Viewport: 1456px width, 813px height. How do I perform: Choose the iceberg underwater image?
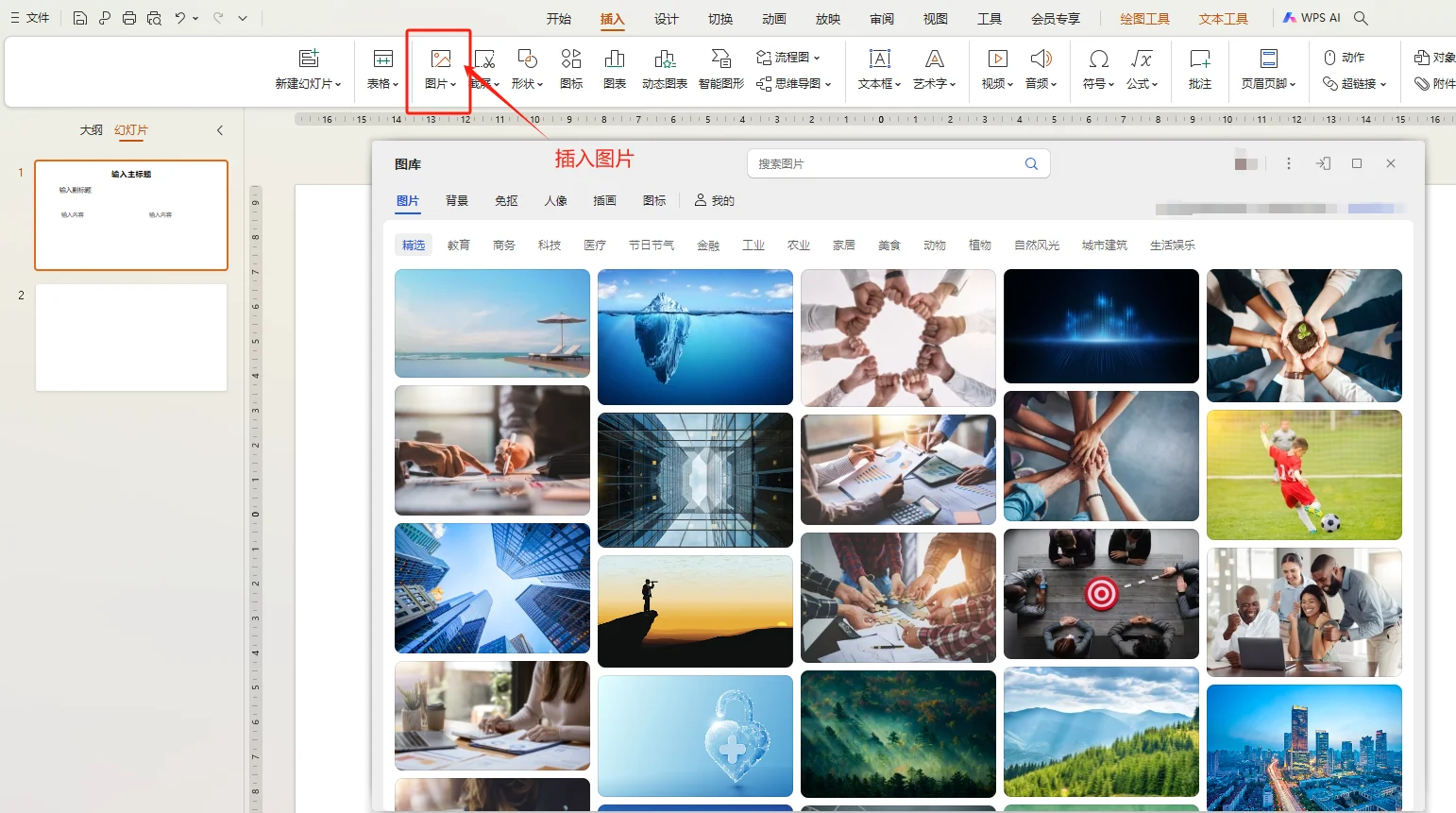point(695,337)
